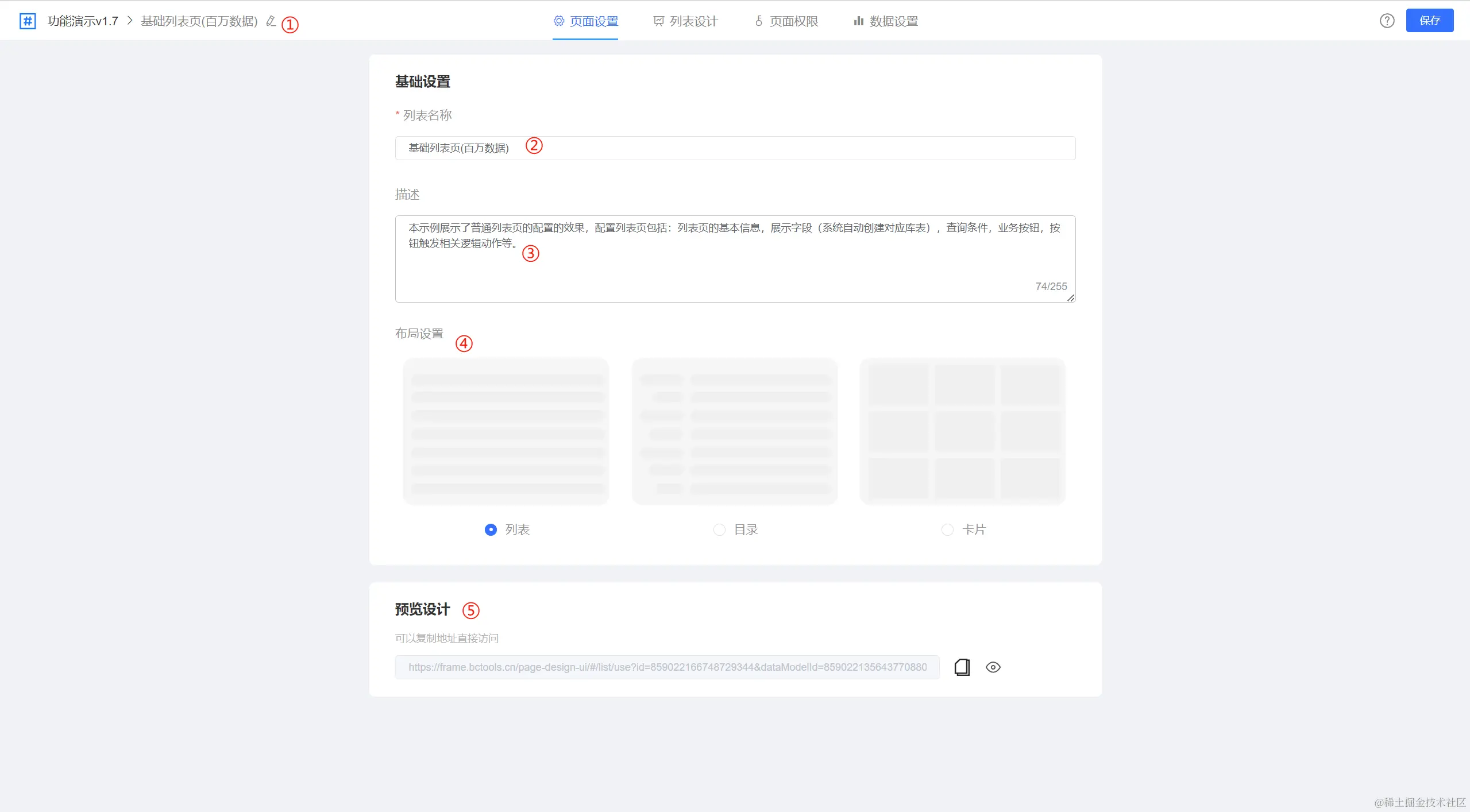
Task: Click the hash logo icon at top left
Action: 28,21
